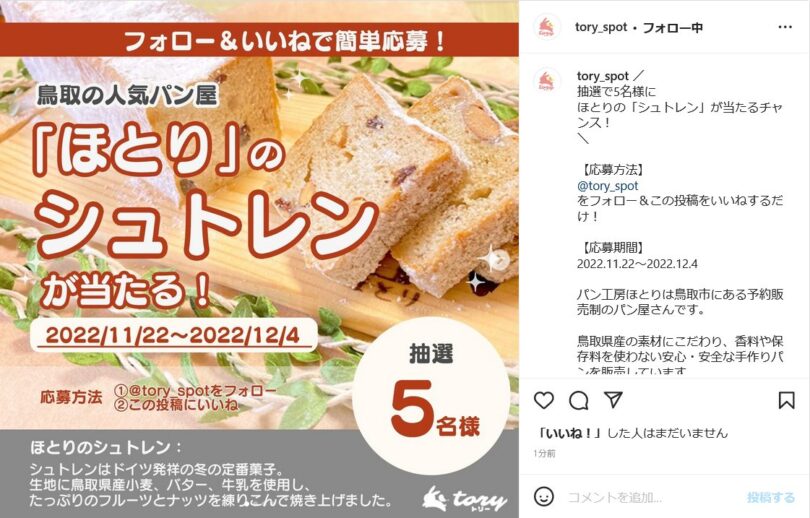Screen dimensions: 810x518
Task: Like the post with the heart icon
Action: 543,400
